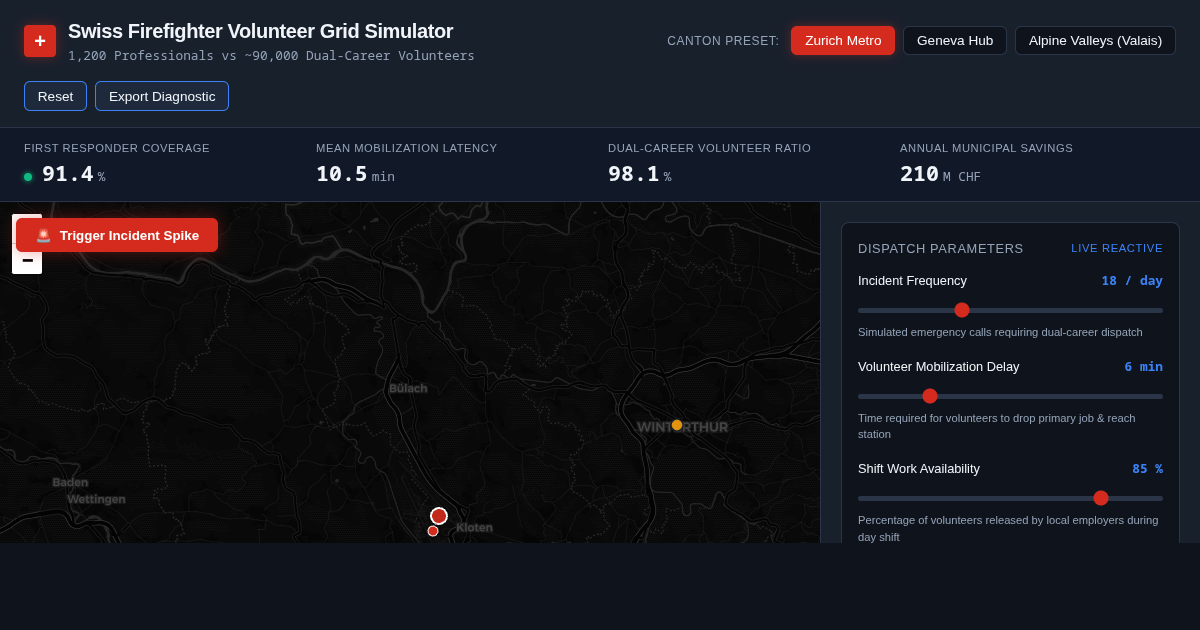This screenshot has width=1200, height=630.
Task: Click the CANTON PRESET label
Action: 723,41
